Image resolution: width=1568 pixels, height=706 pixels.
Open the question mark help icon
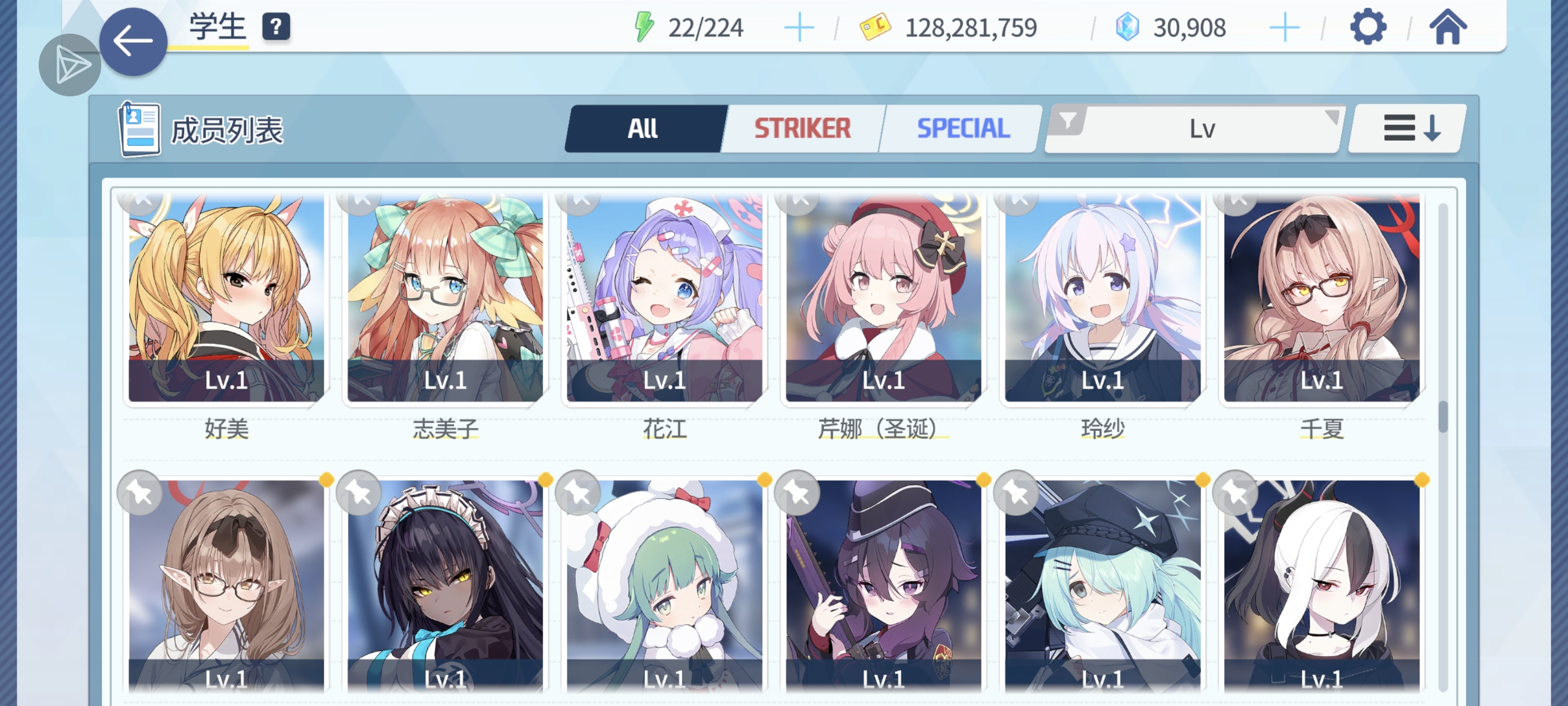276,27
